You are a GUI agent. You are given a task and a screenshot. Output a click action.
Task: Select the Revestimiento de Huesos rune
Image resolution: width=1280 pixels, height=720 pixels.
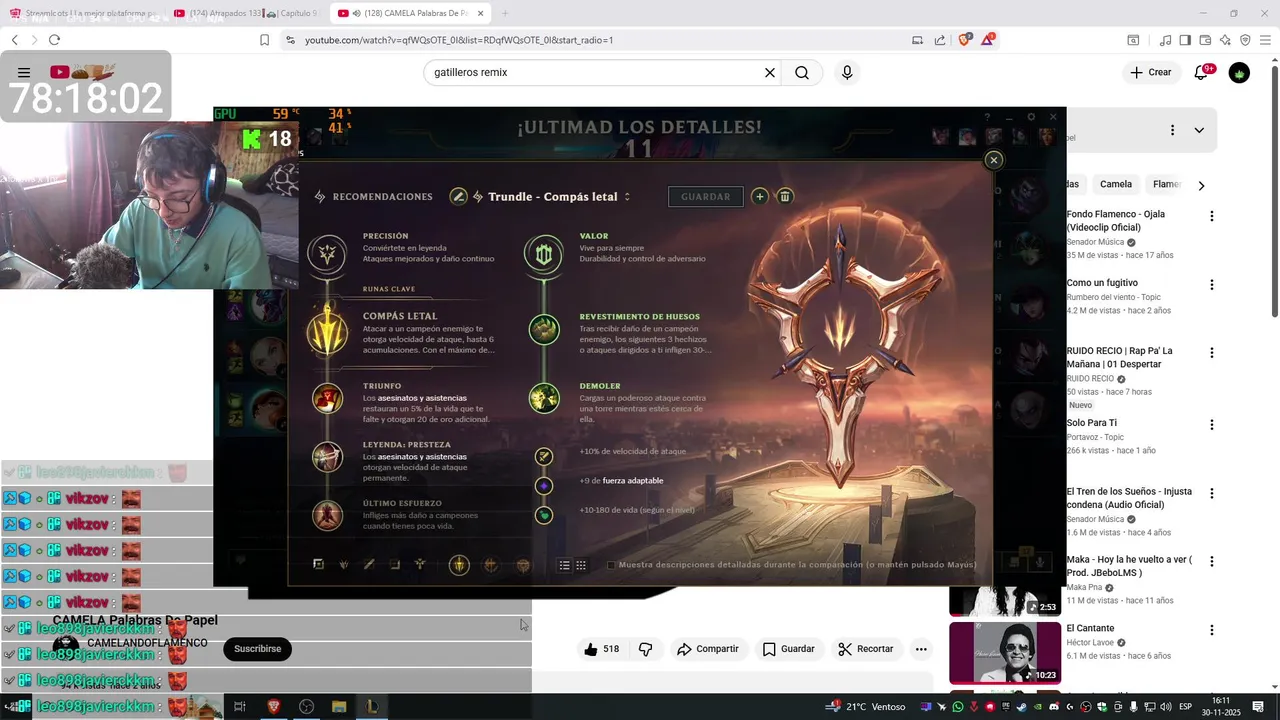click(544, 329)
